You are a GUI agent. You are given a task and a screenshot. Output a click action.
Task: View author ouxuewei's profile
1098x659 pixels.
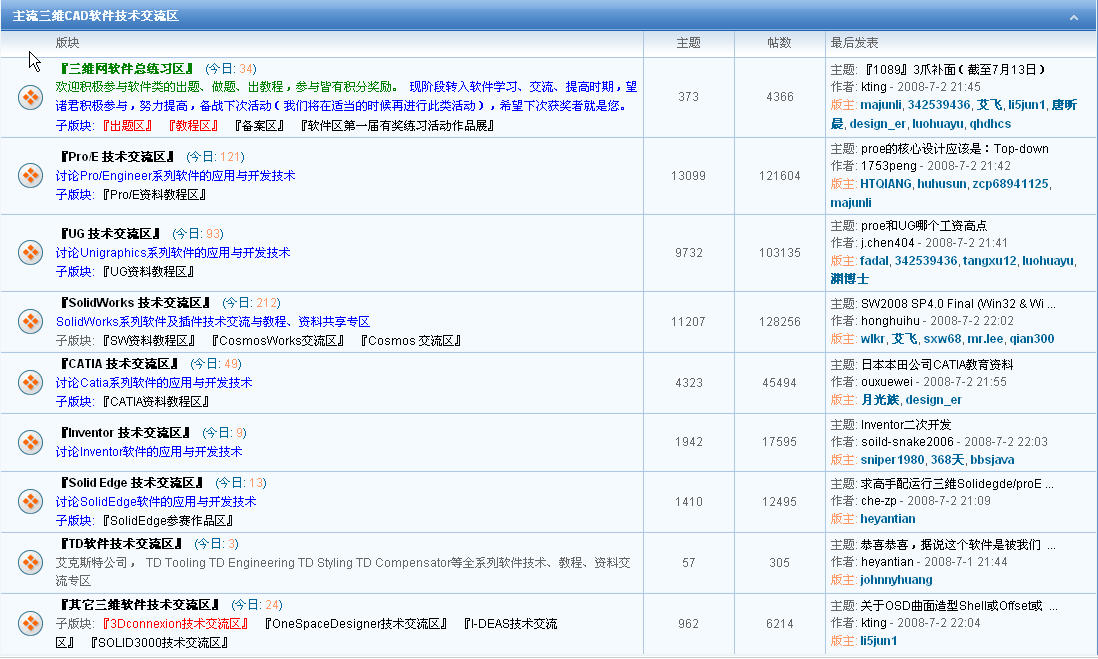[x=887, y=382]
